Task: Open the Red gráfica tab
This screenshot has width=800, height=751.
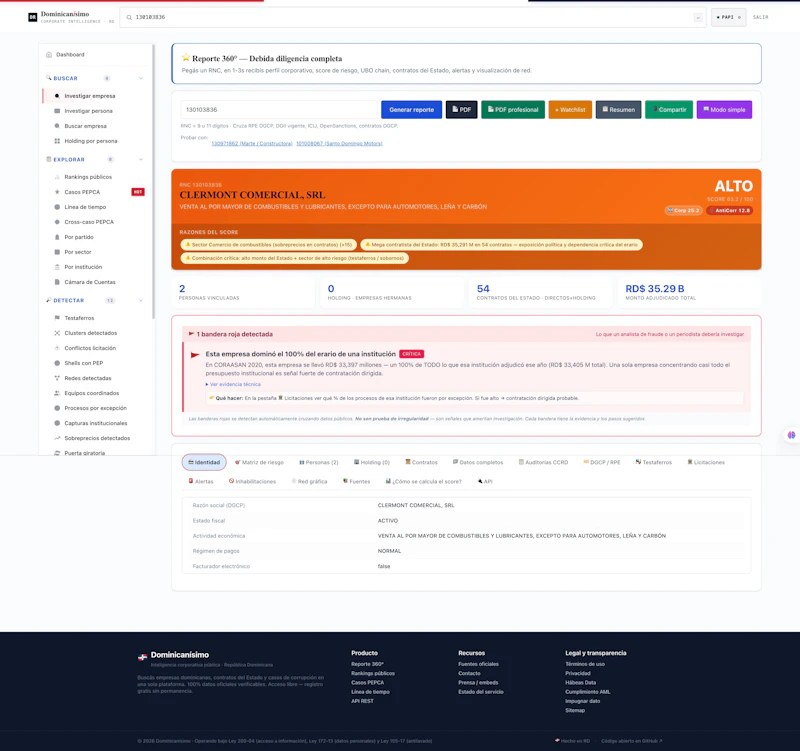Action: pos(309,481)
